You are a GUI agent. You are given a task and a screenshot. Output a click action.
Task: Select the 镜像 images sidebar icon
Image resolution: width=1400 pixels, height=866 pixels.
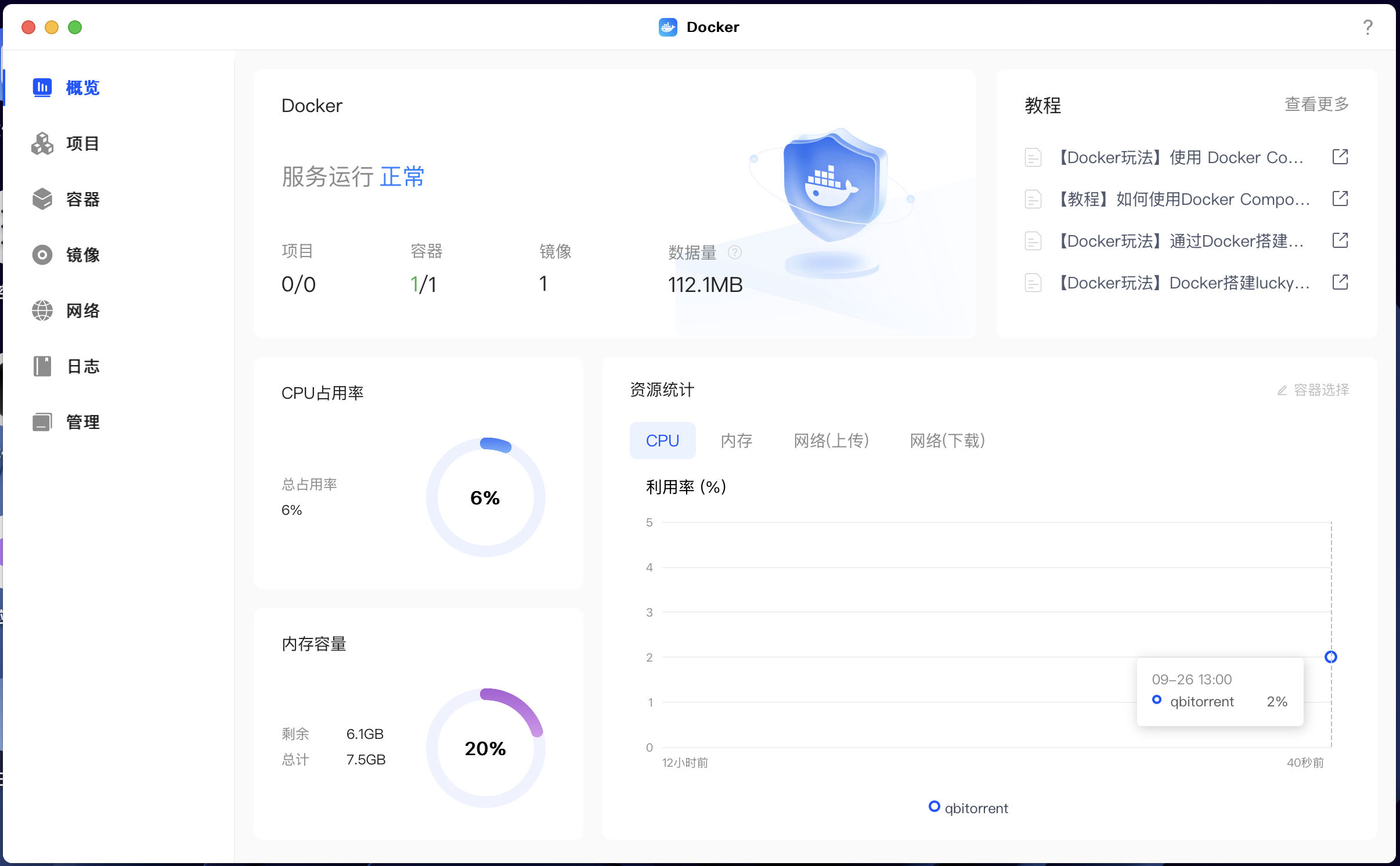click(42, 255)
